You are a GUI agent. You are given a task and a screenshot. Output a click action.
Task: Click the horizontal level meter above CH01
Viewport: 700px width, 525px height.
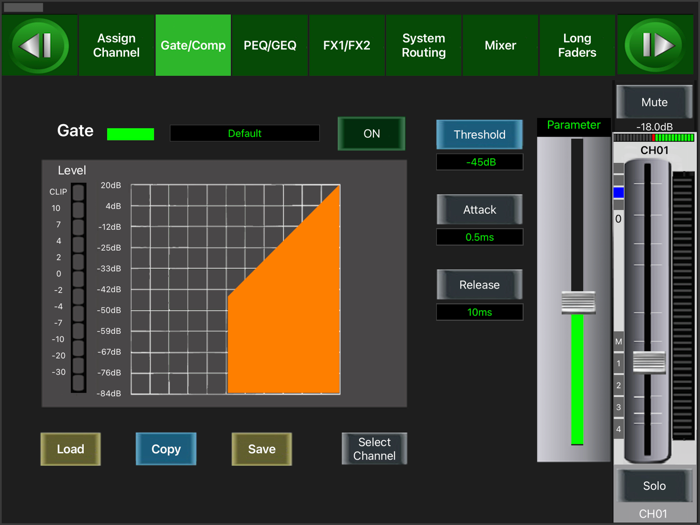click(x=654, y=138)
